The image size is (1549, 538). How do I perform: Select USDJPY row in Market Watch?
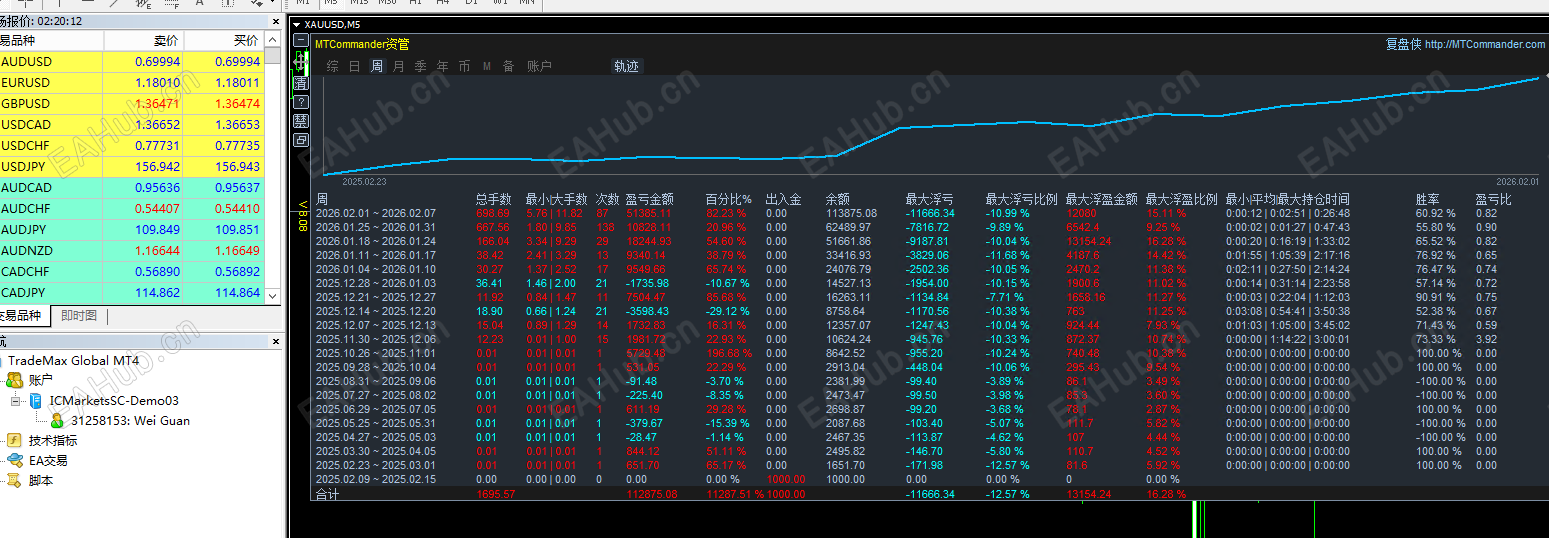[132, 167]
